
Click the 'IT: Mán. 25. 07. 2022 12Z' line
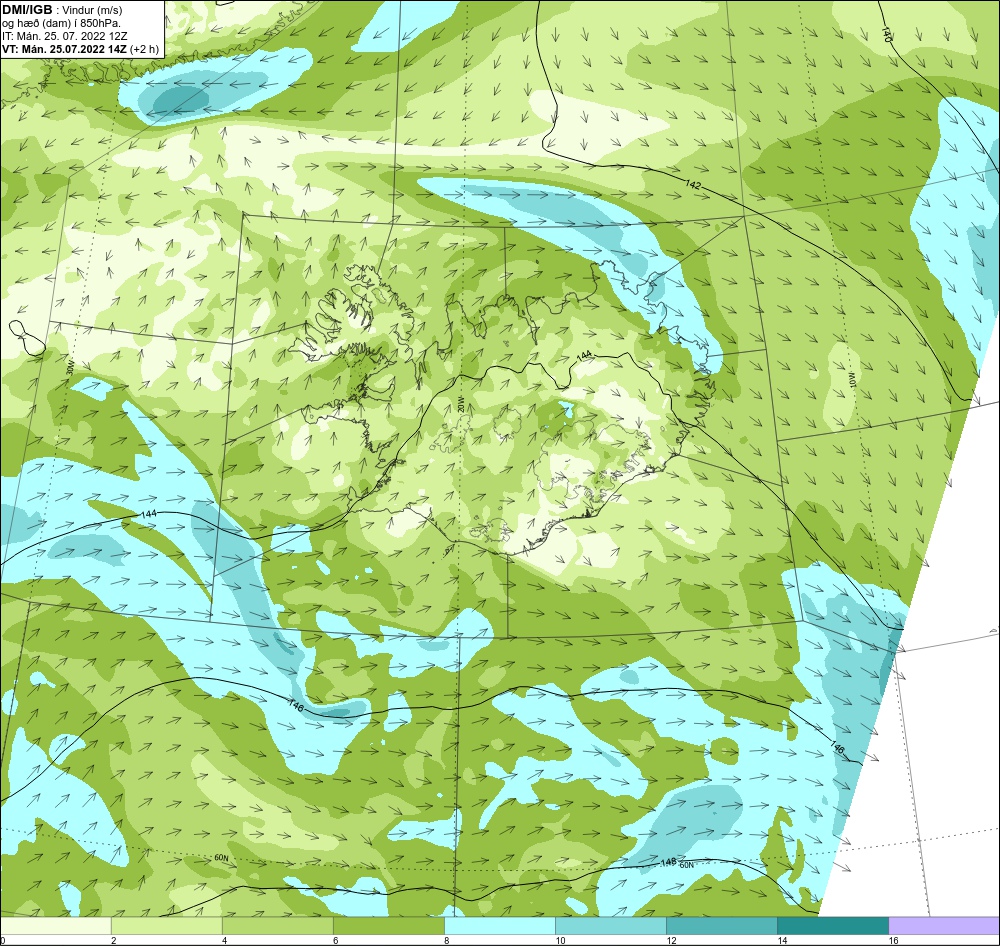pyautogui.click(x=66, y=36)
